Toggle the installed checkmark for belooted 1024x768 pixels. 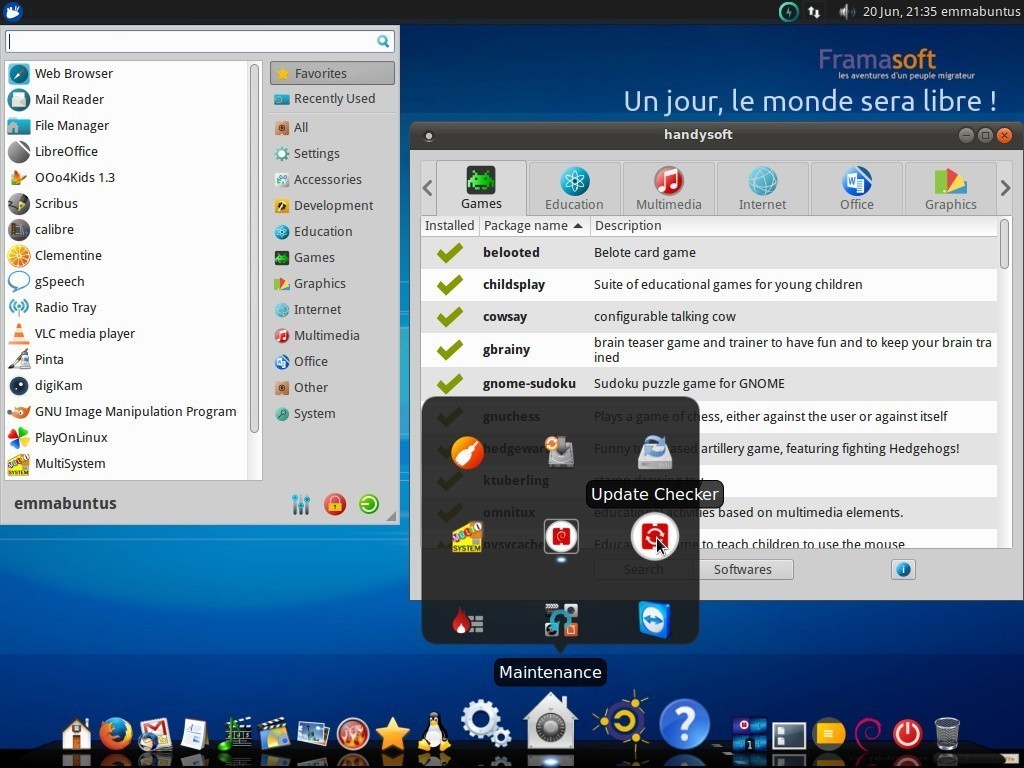click(x=450, y=253)
